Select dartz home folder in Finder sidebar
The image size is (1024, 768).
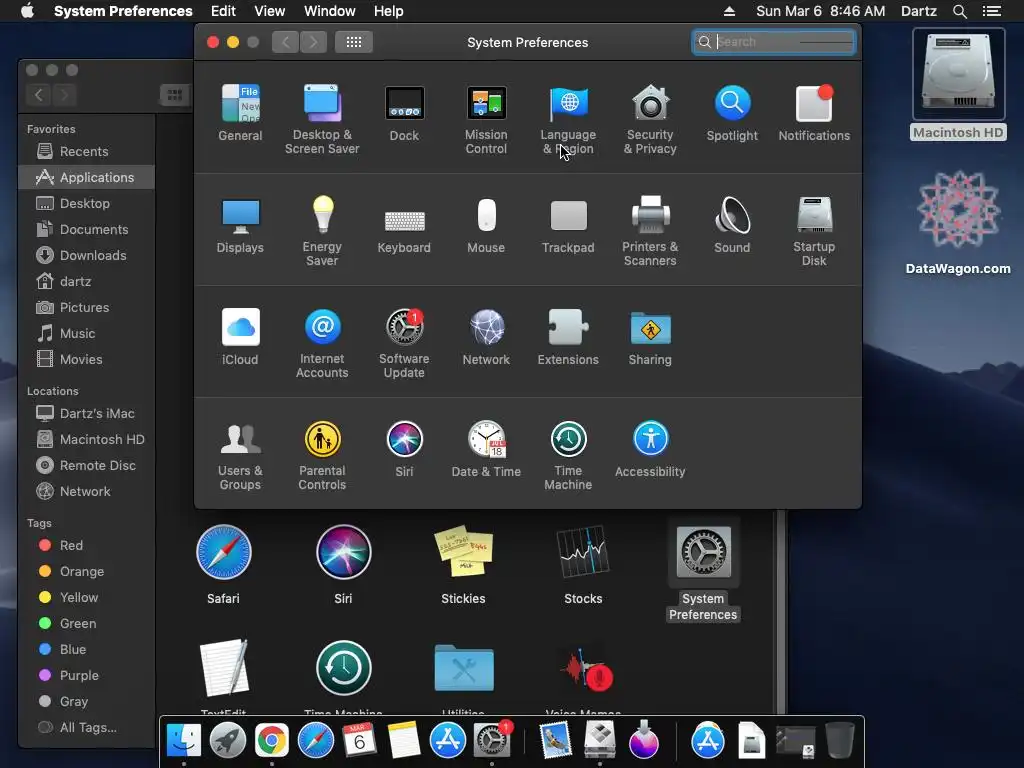click(86, 281)
